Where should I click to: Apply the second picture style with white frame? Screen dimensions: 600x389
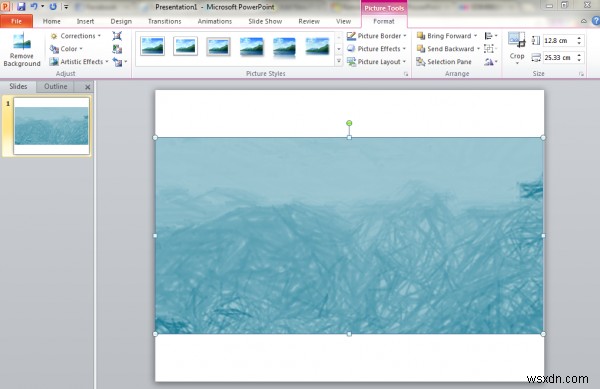point(185,46)
